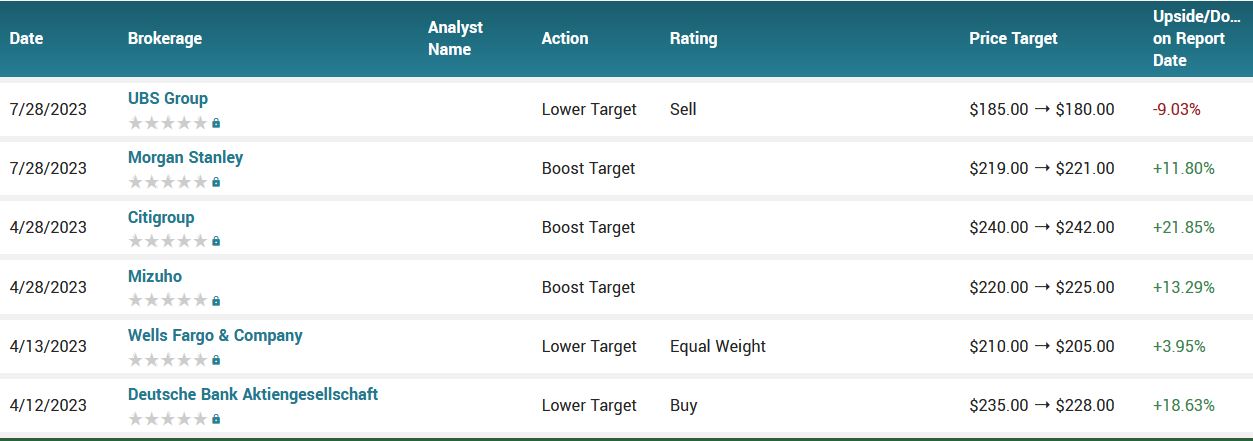Image resolution: width=1253 pixels, height=441 pixels.
Task: Open the Citigroup brokerage link
Action: (161, 217)
